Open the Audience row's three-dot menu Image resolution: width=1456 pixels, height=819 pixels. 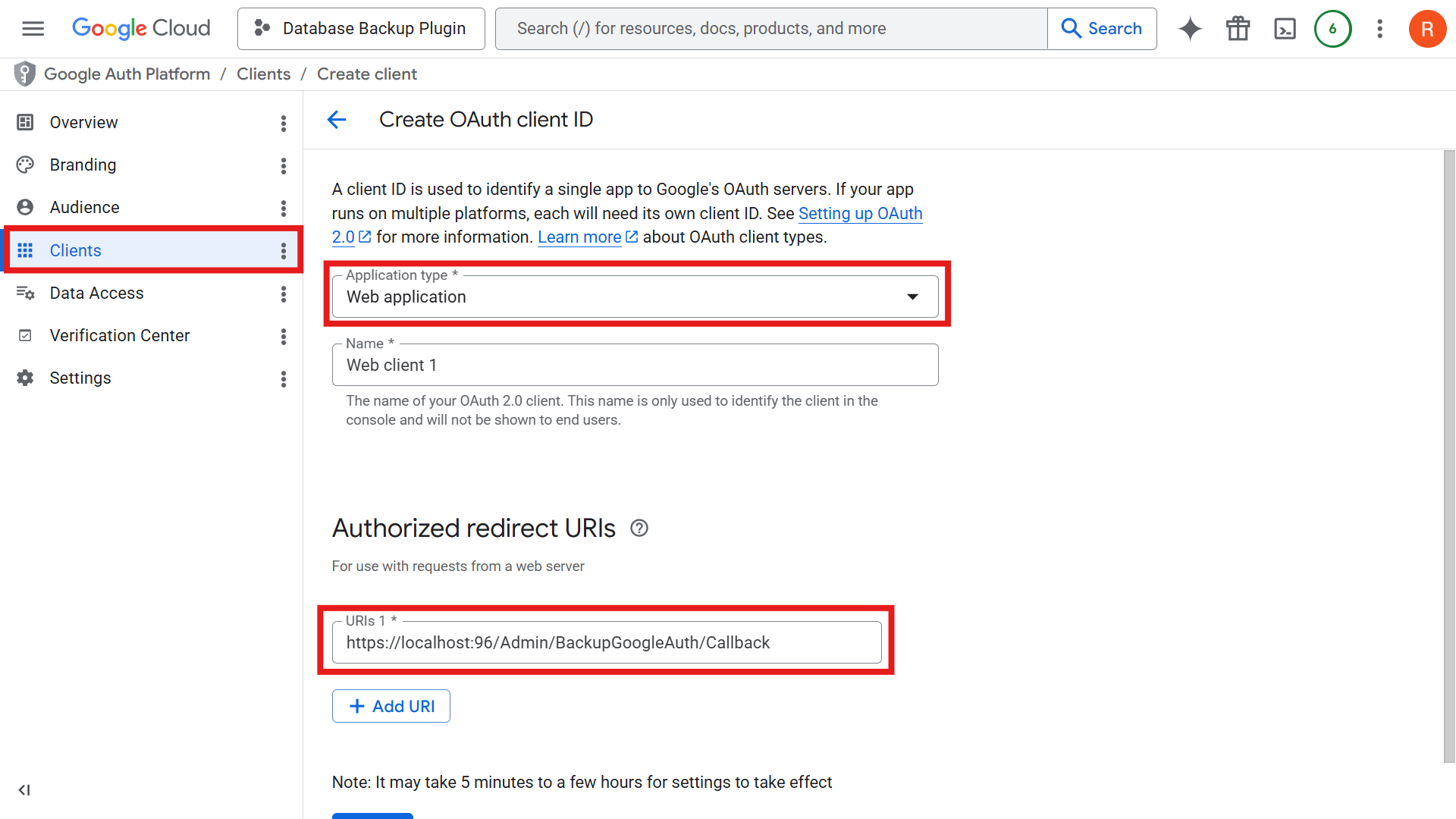click(x=284, y=209)
